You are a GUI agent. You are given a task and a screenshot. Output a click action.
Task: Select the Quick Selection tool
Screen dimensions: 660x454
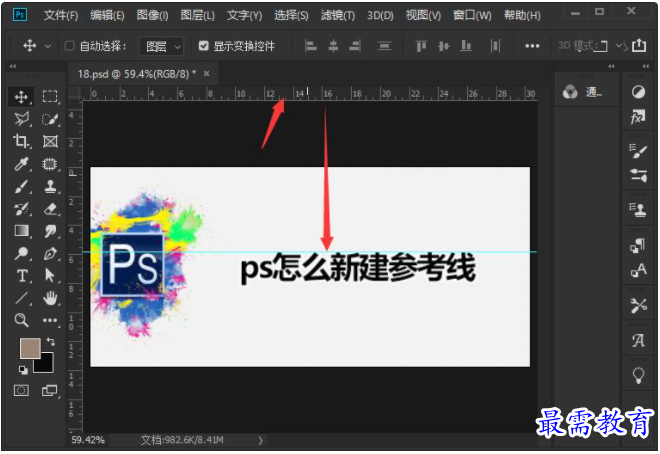[50, 119]
